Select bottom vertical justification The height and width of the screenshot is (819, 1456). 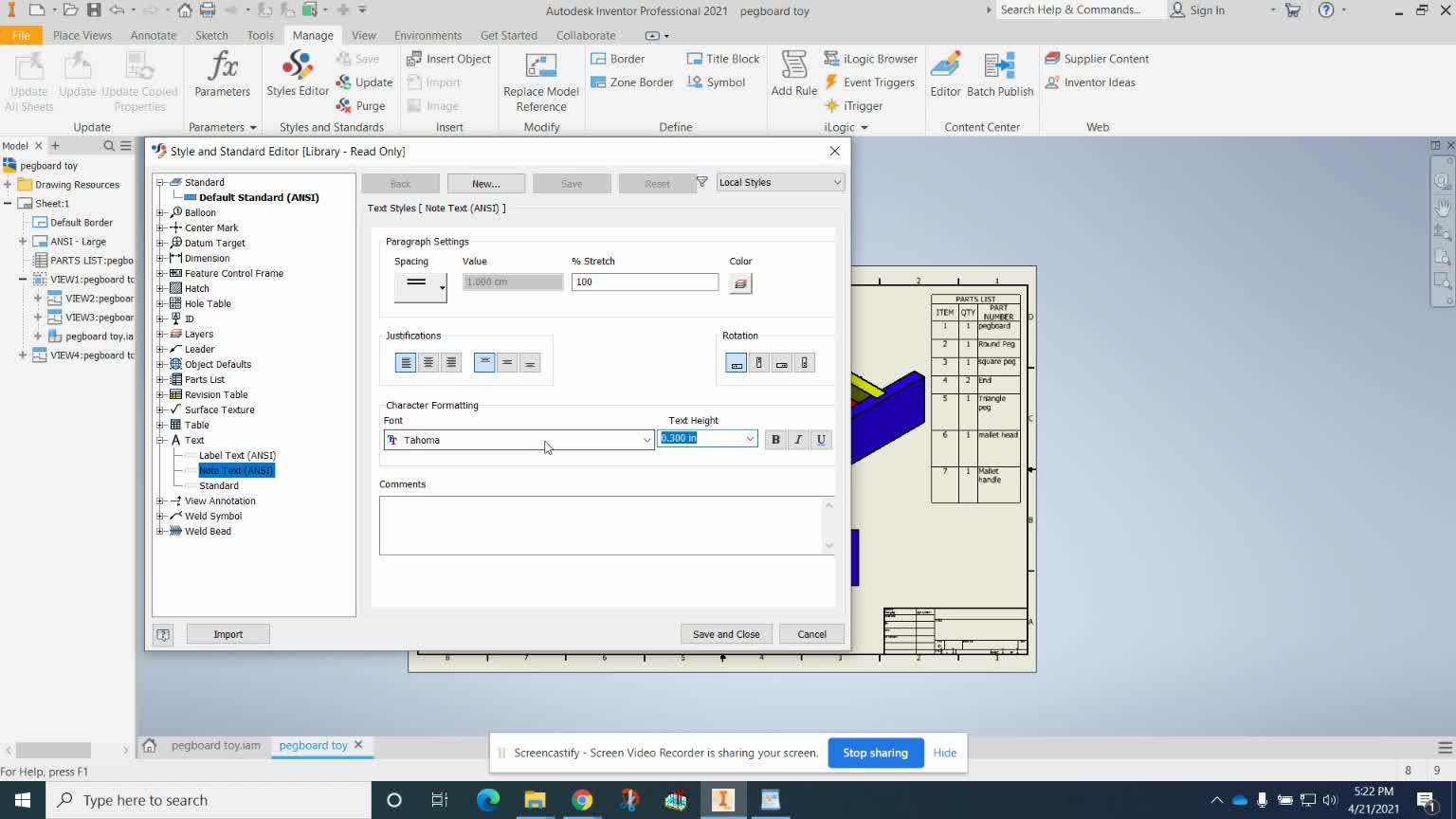[x=530, y=363]
